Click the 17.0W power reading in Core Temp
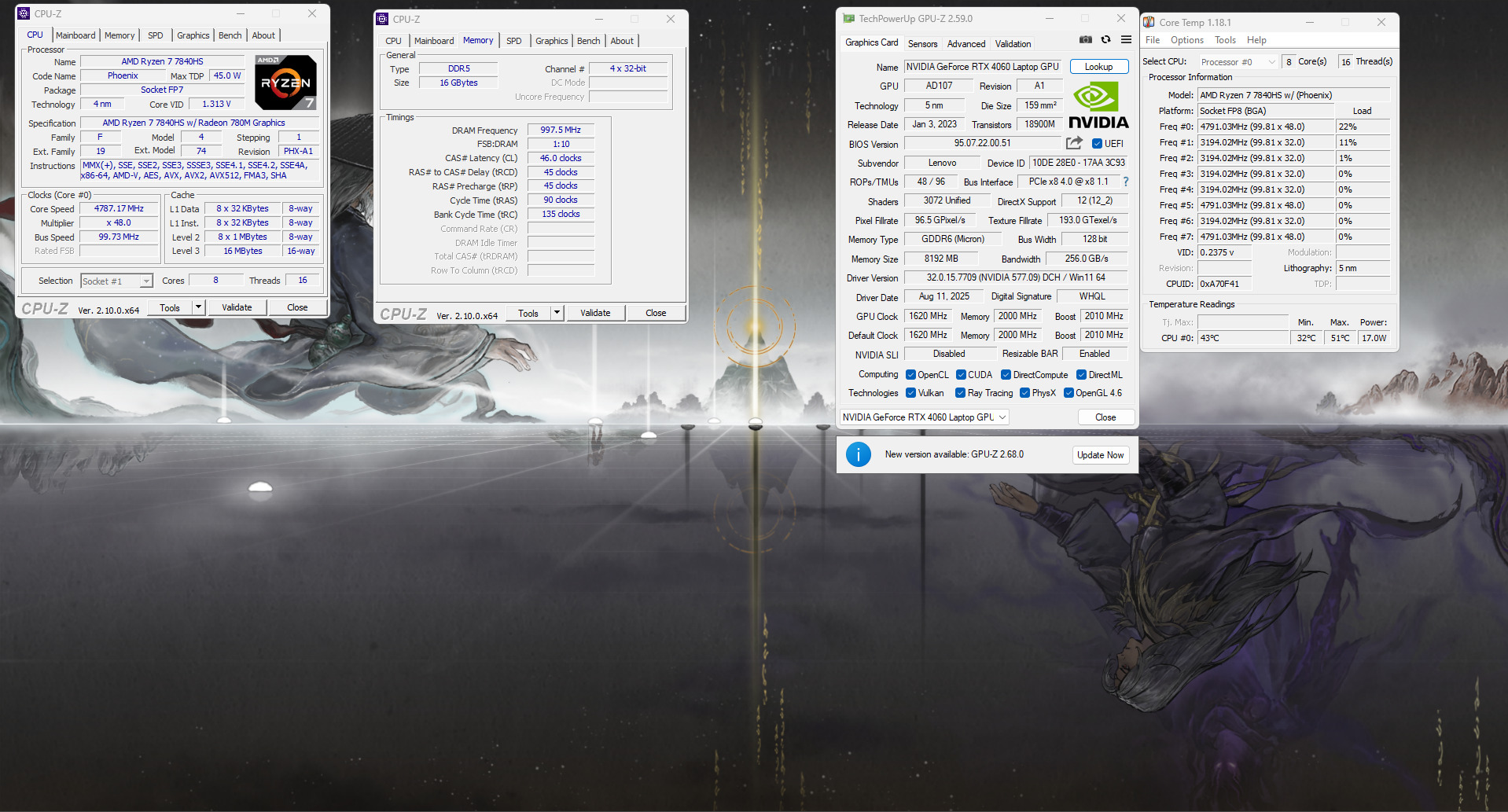Viewport: 1508px width, 812px height. point(1374,338)
